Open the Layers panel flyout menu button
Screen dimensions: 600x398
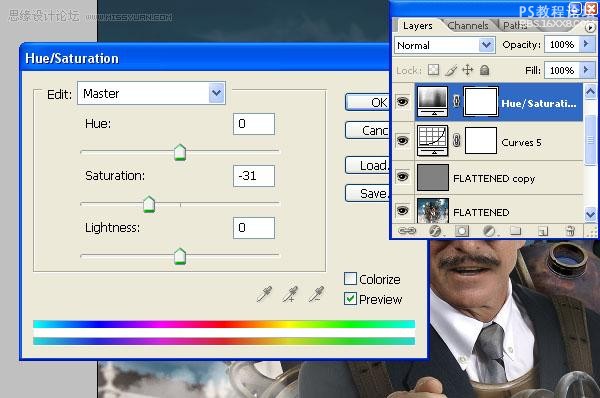(590, 28)
